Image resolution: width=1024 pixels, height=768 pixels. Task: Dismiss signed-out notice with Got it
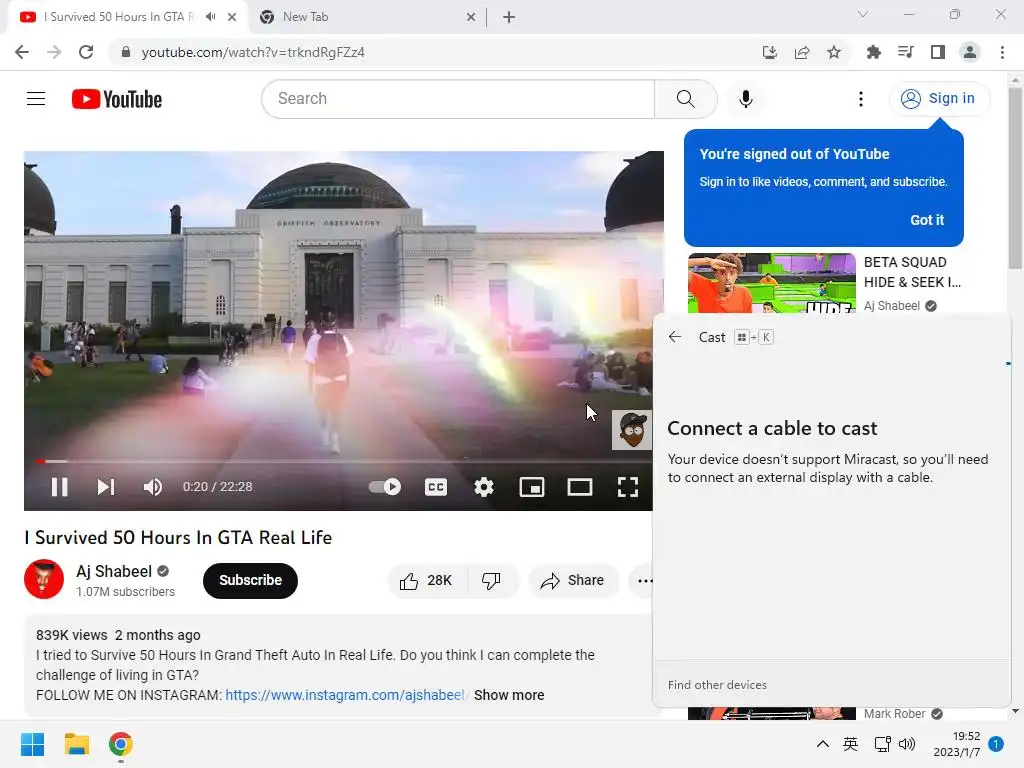point(927,220)
